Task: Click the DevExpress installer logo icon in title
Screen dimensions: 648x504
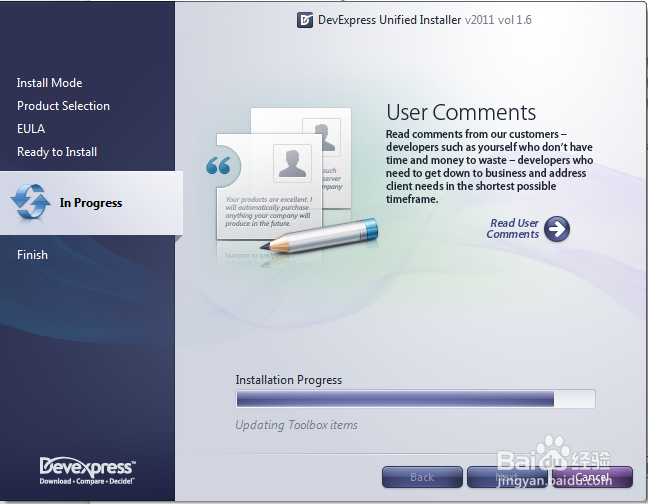Action: [305, 20]
